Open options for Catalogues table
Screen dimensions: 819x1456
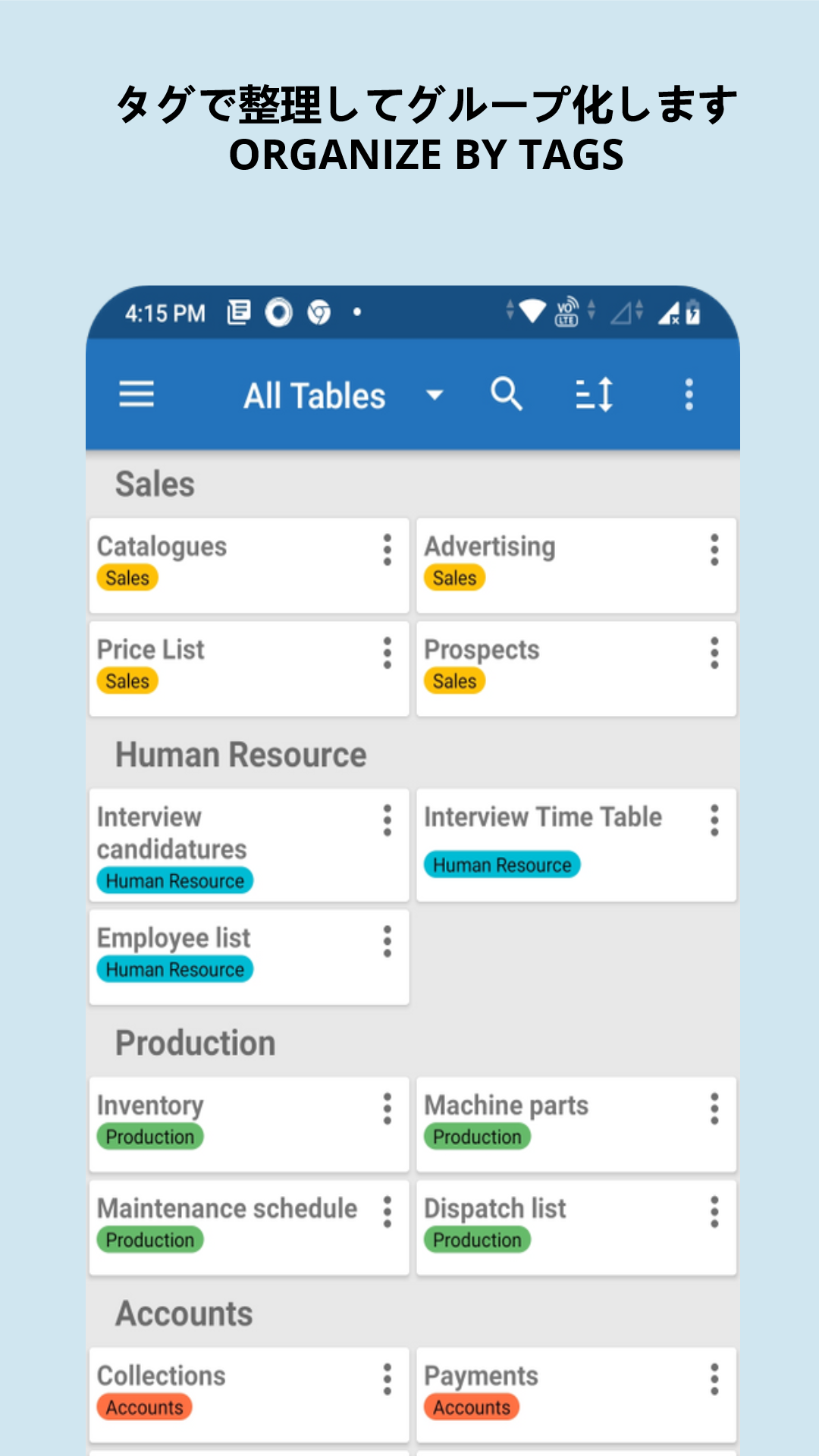(x=388, y=550)
